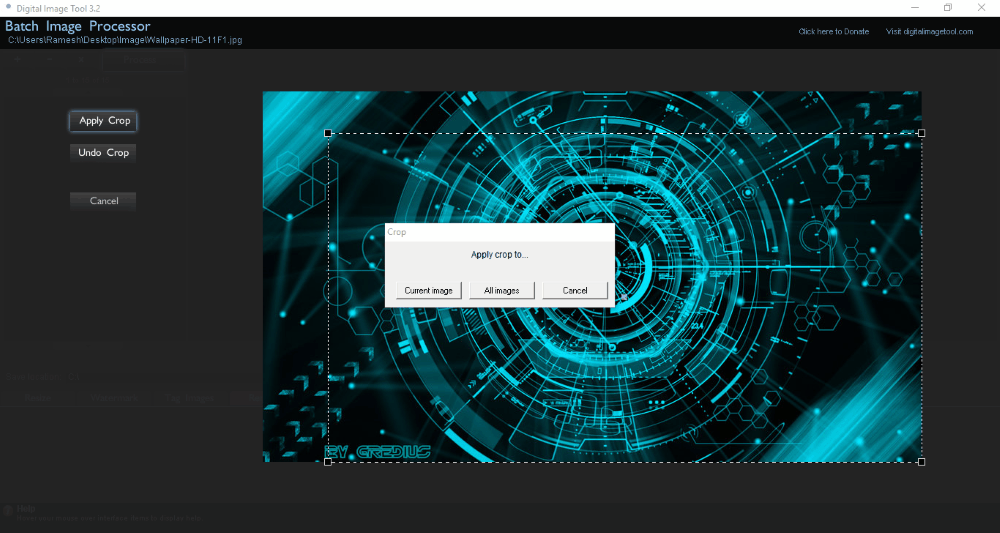
Task: Cancel the Crop dialog prompt
Action: (x=575, y=290)
